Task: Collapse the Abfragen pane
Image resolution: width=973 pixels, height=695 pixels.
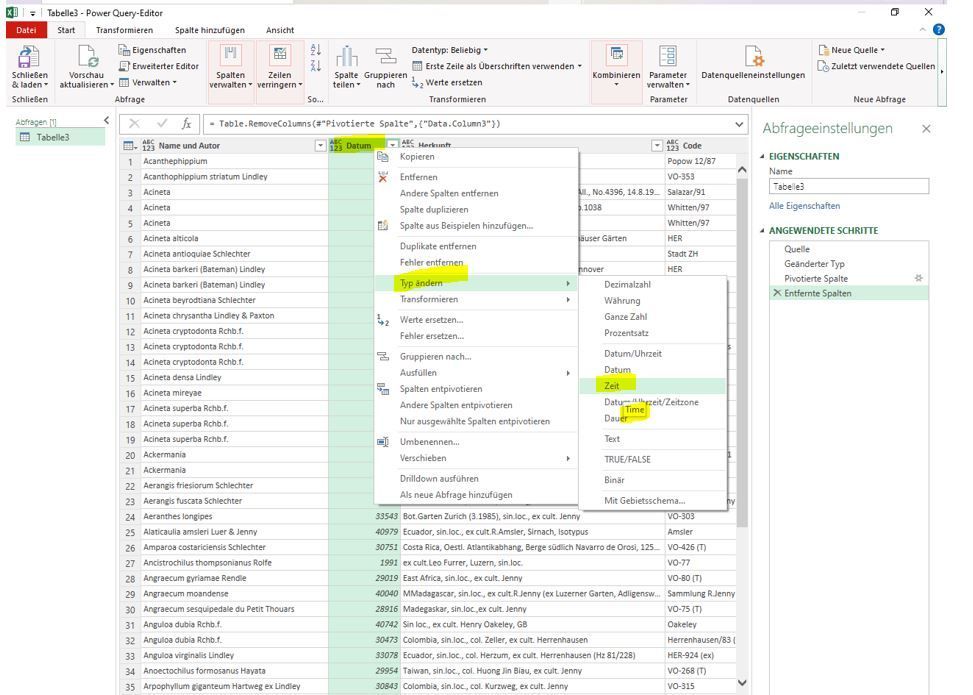Action: click(x=106, y=120)
